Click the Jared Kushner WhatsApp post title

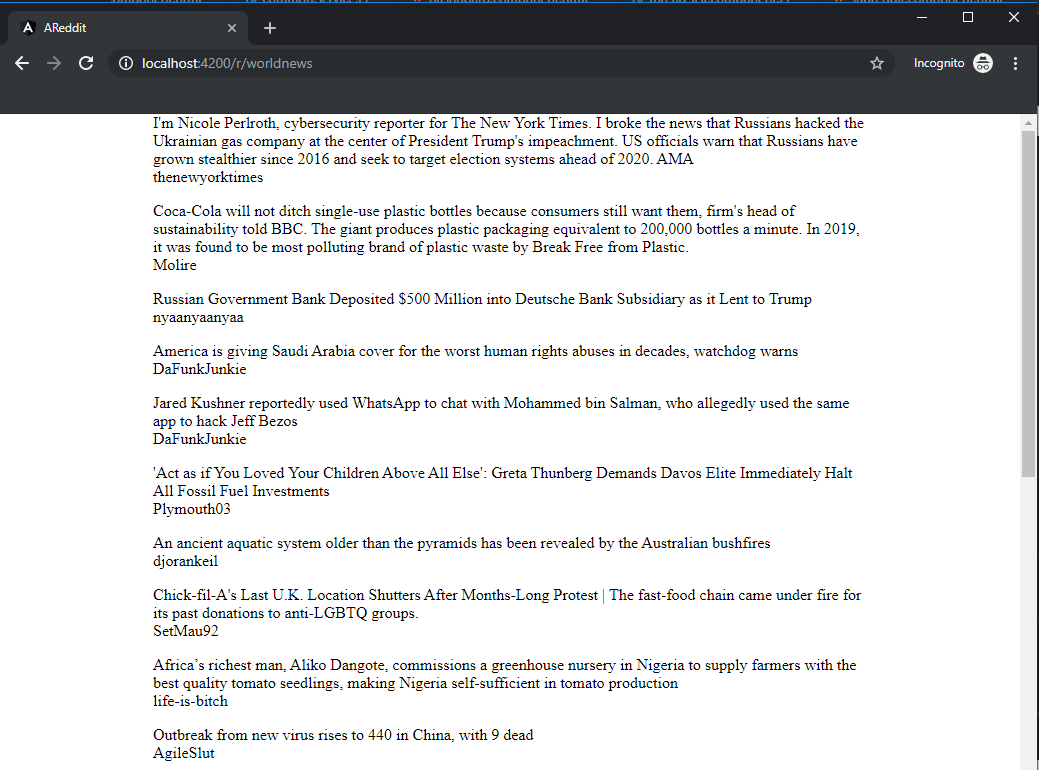[x=501, y=412]
